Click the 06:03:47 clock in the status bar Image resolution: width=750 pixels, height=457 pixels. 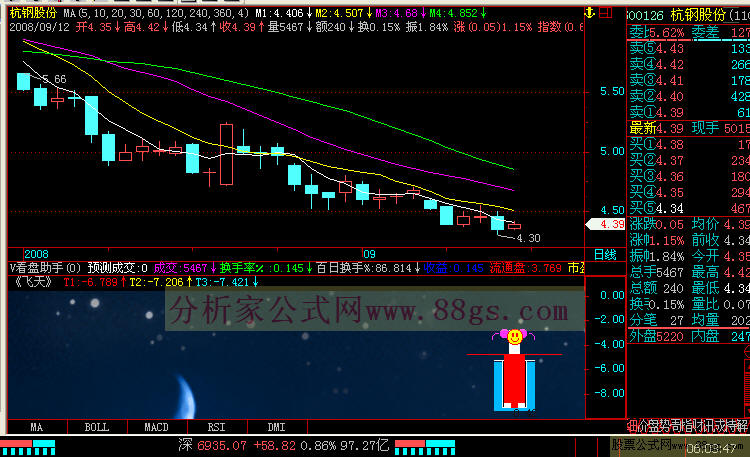713,449
